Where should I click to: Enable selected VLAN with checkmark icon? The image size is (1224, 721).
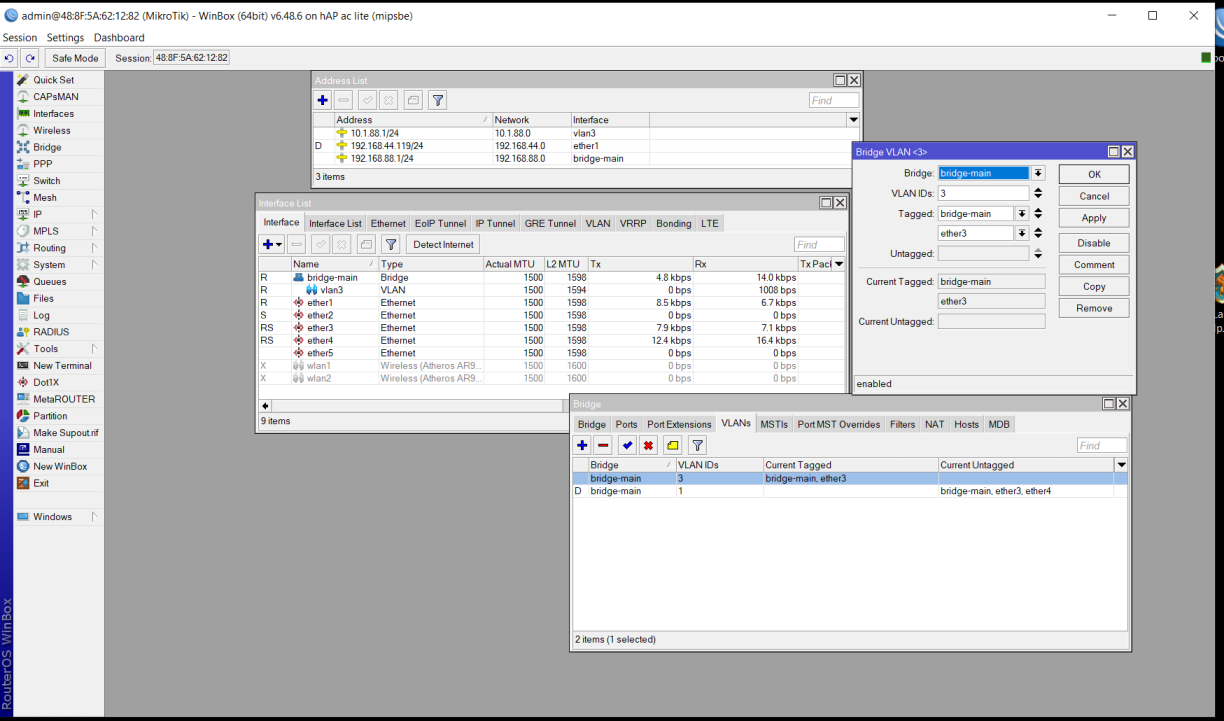point(627,445)
